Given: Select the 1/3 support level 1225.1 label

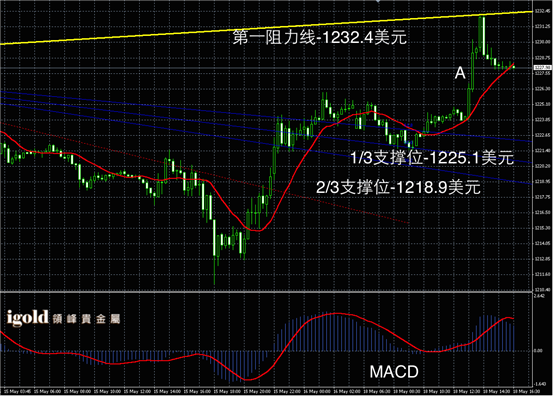Looking at the screenshot, I should [432, 157].
